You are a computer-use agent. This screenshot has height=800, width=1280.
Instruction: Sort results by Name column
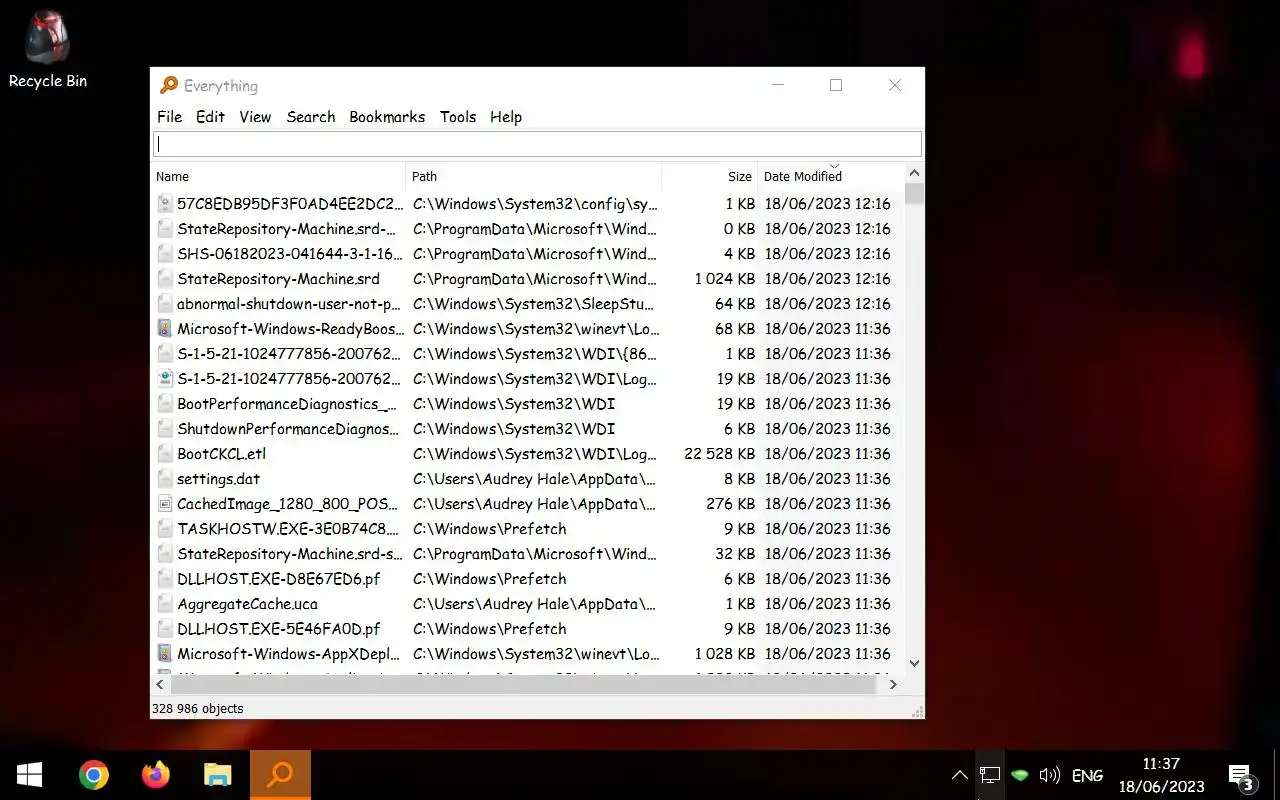click(279, 176)
